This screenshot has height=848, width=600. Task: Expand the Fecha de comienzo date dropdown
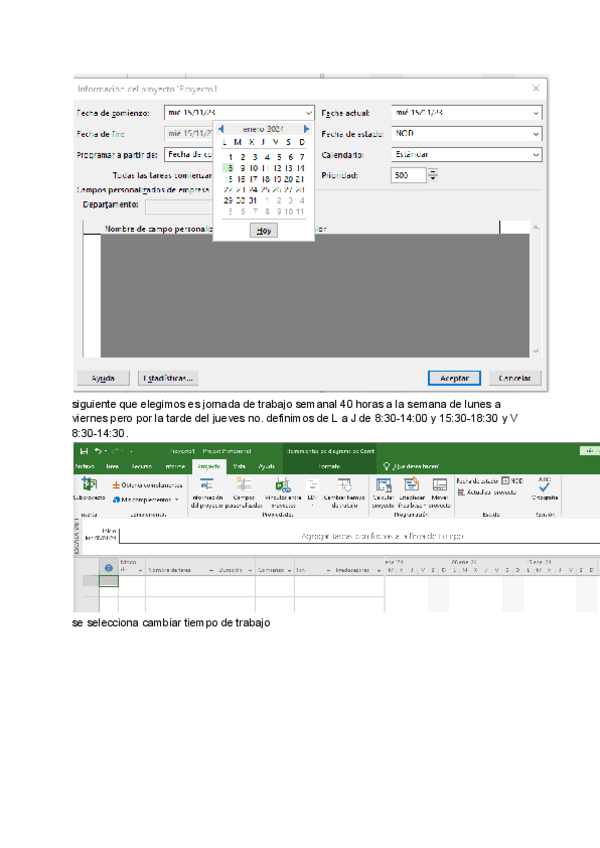click(307, 113)
